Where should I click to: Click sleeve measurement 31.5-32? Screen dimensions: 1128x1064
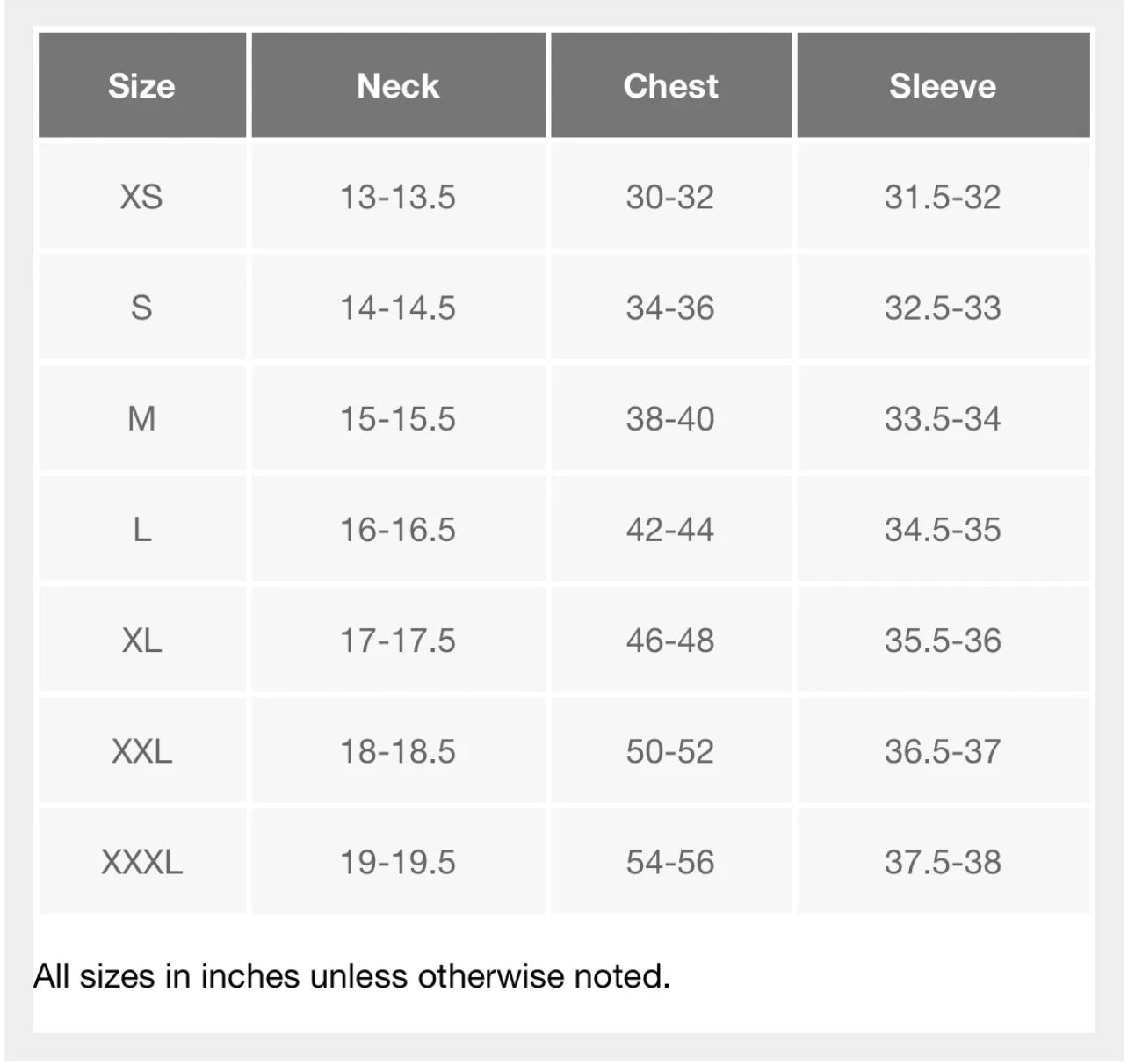943,197
